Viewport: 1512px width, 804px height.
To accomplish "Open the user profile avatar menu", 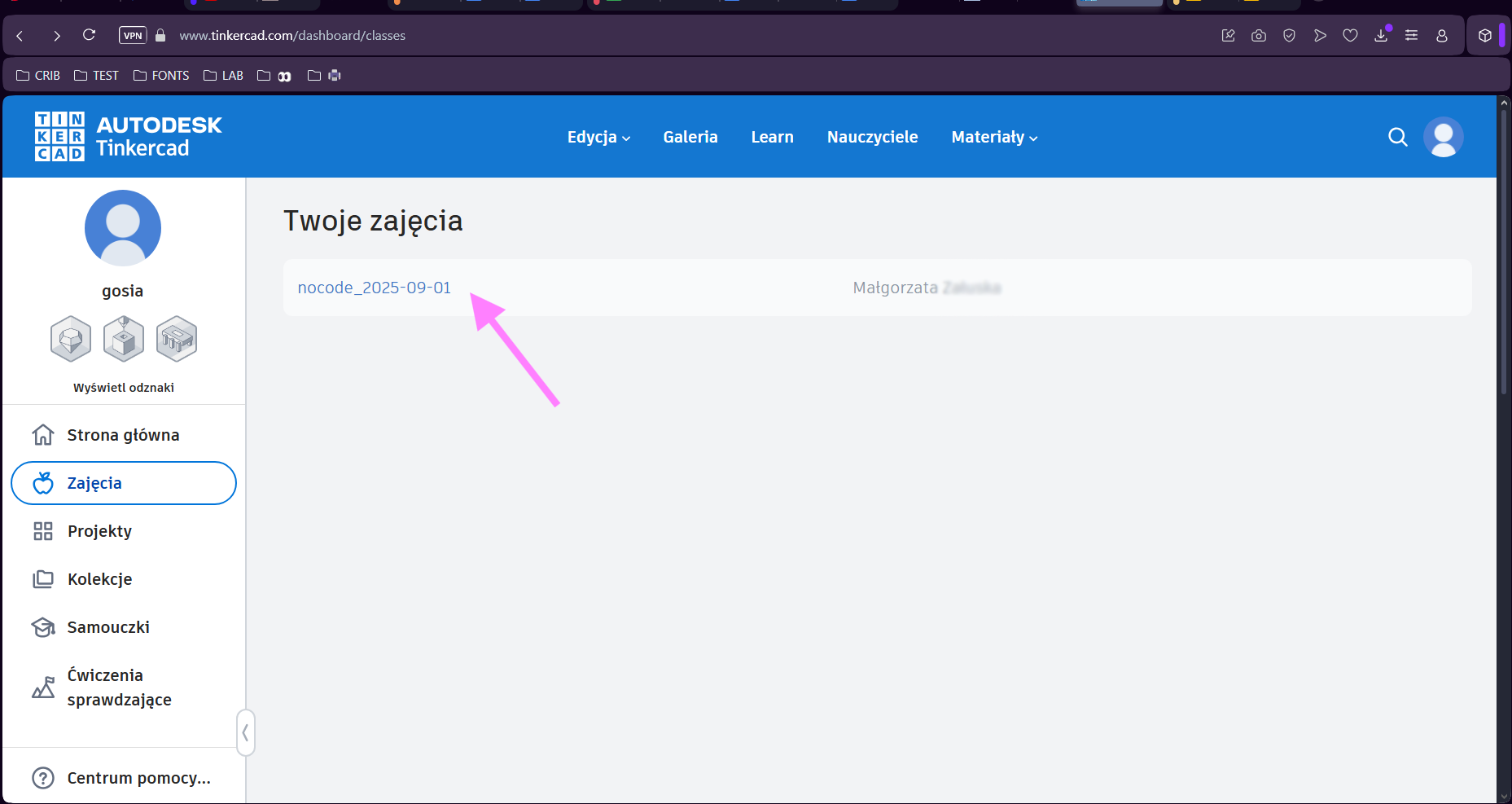I will [x=1443, y=137].
